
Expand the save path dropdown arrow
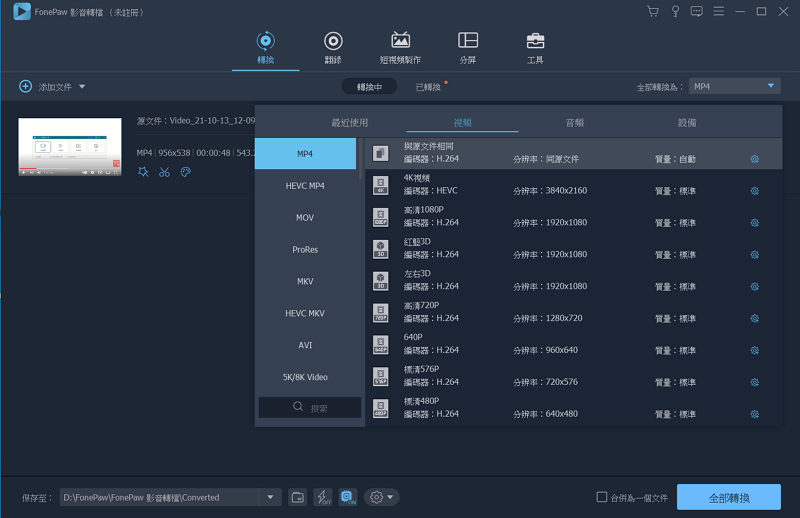pos(270,497)
